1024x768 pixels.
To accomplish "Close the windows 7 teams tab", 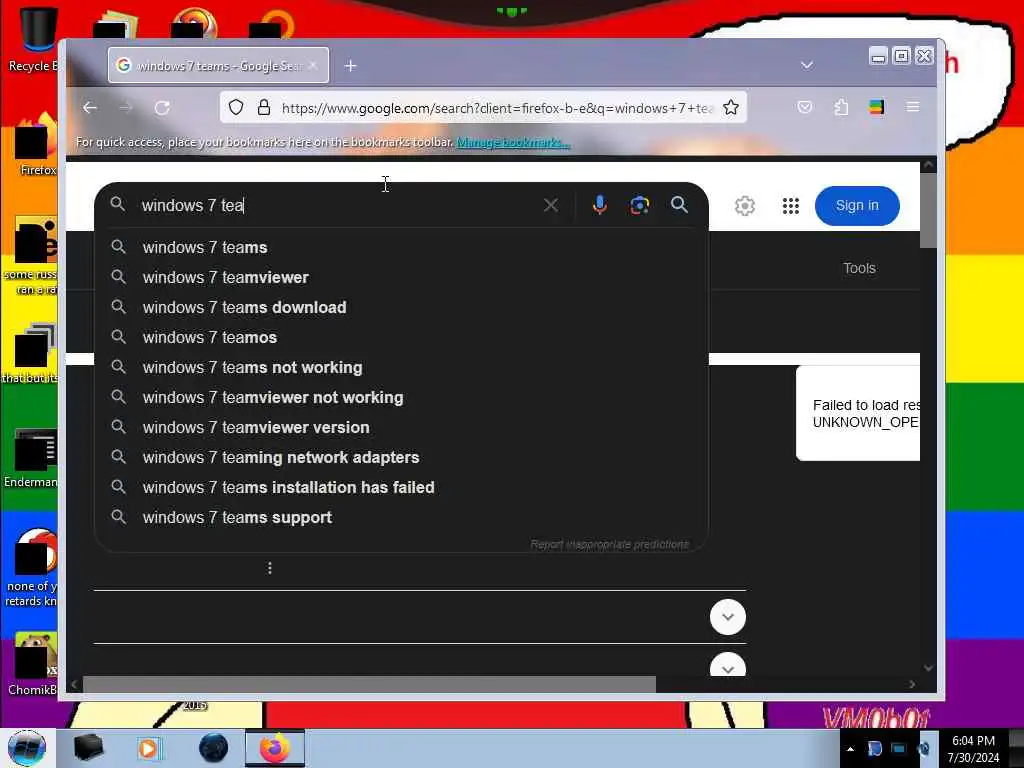I will coord(313,65).
